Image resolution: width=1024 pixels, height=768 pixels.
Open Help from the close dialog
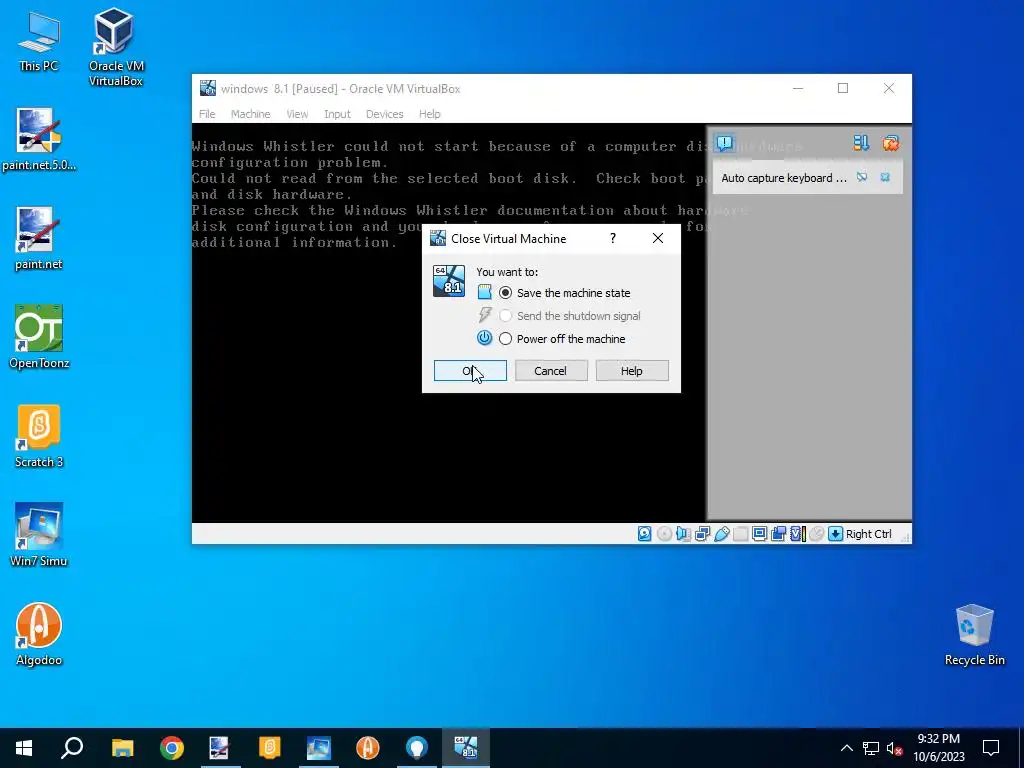coord(632,371)
